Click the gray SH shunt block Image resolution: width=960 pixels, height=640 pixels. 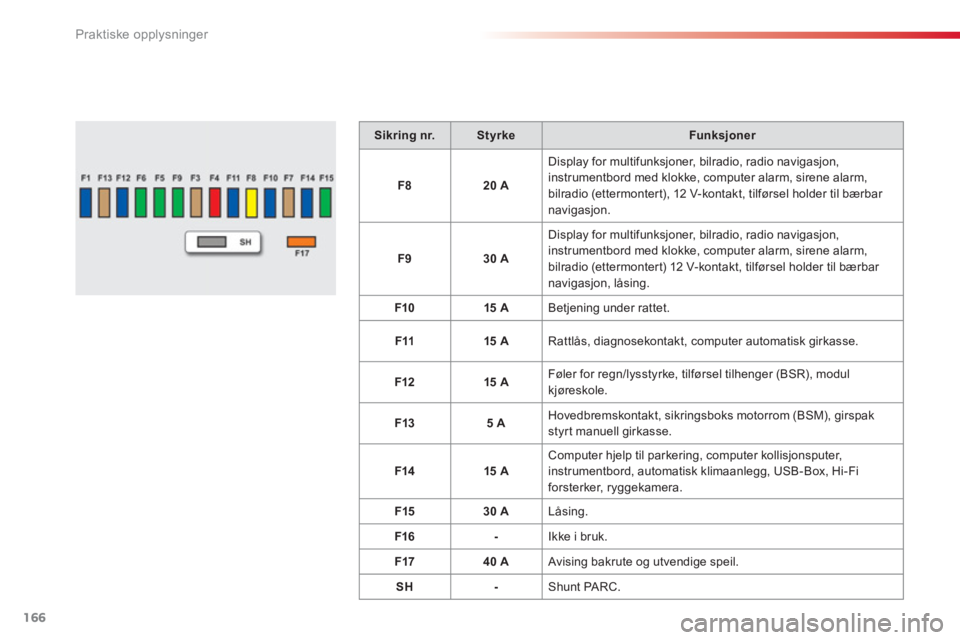[x=211, y=242]
